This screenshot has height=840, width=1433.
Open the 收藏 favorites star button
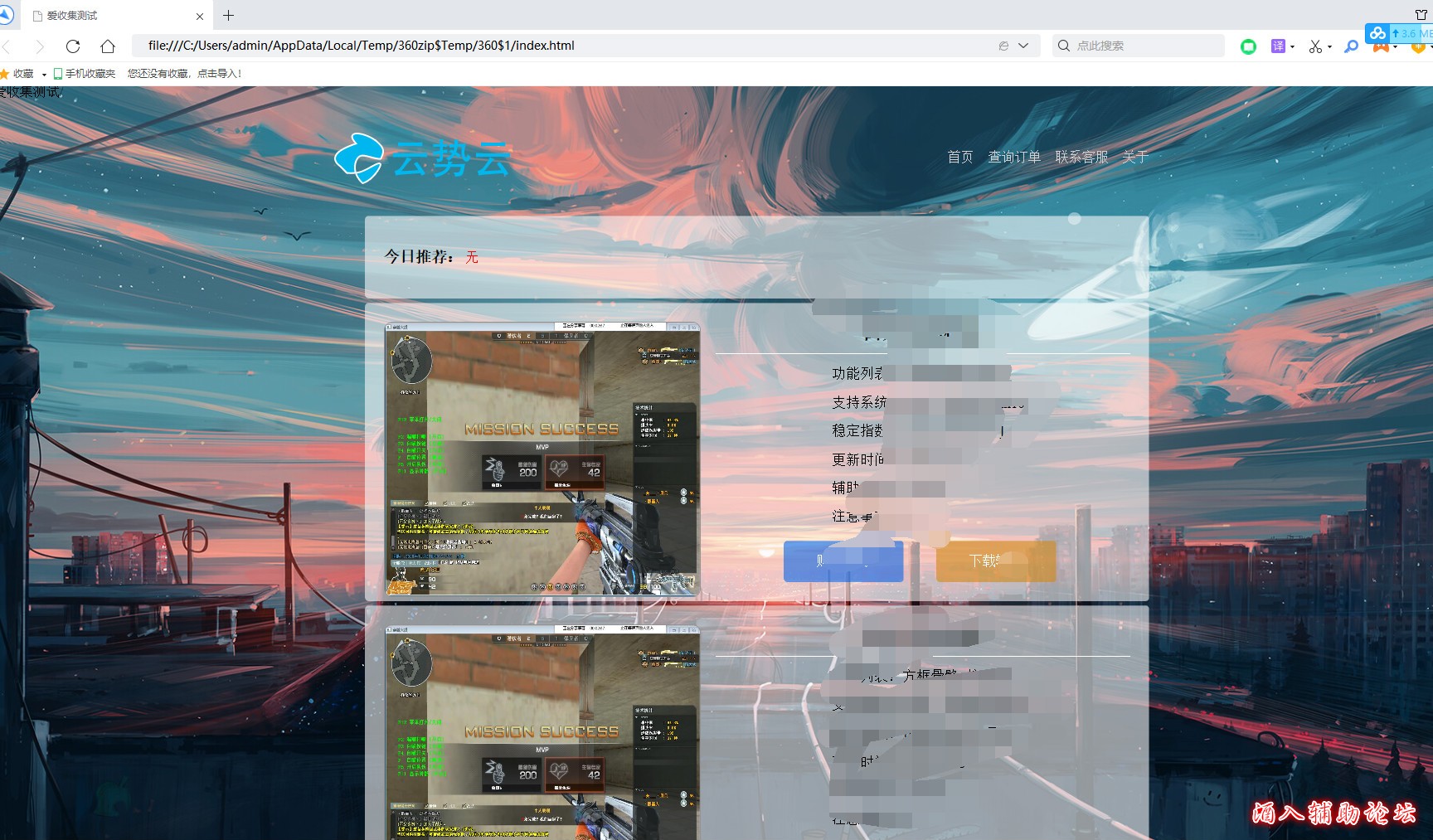coord(17,74)
